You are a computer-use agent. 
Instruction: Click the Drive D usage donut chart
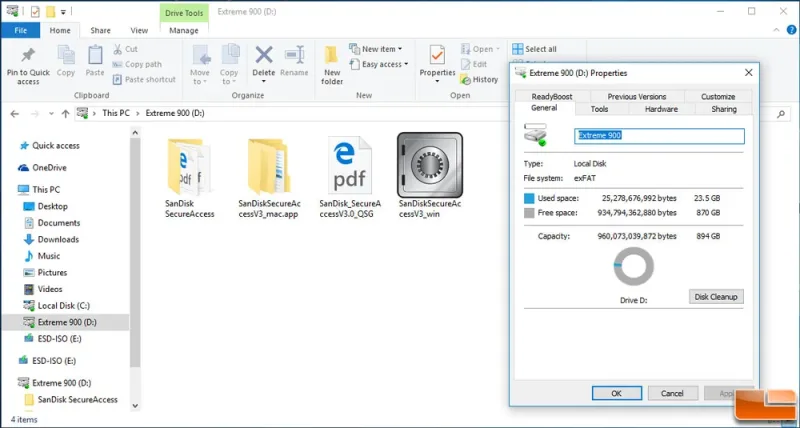(633, 267)
